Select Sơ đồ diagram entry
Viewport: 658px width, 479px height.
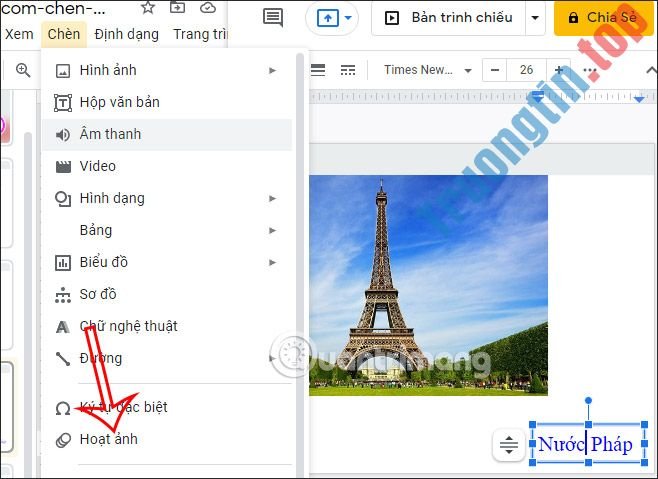point(167,294)
